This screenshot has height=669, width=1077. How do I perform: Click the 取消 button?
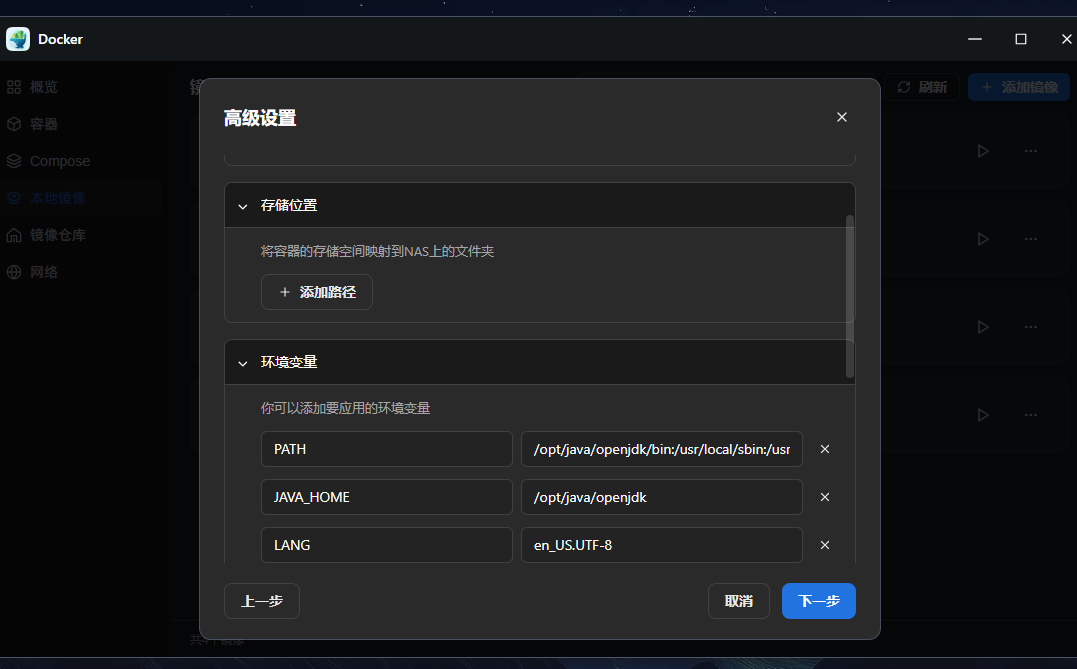(738, 601)
